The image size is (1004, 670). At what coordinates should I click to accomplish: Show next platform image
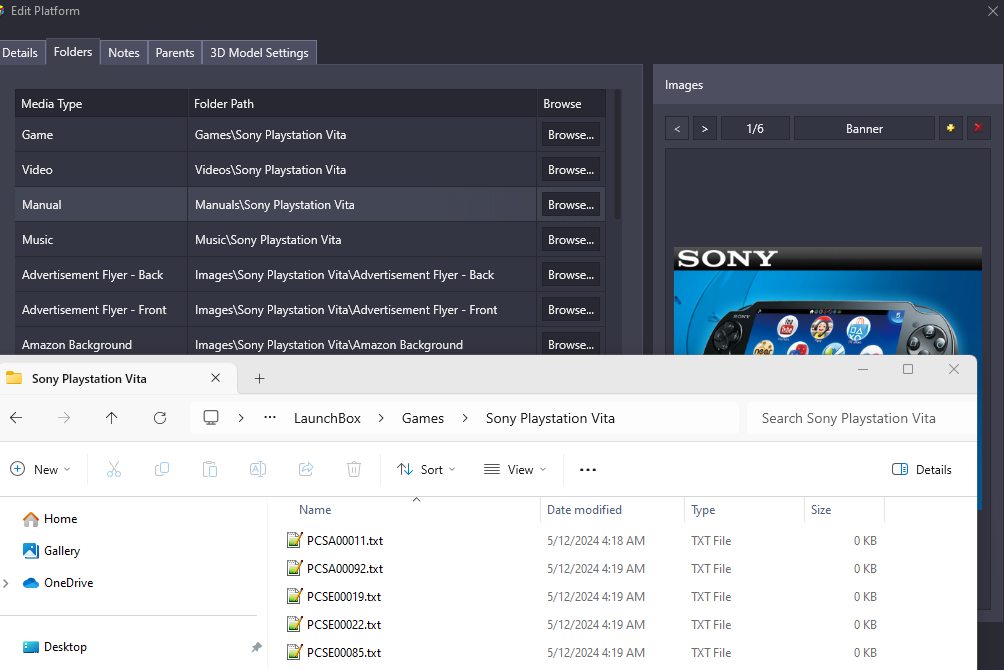[x=705, y=128]
